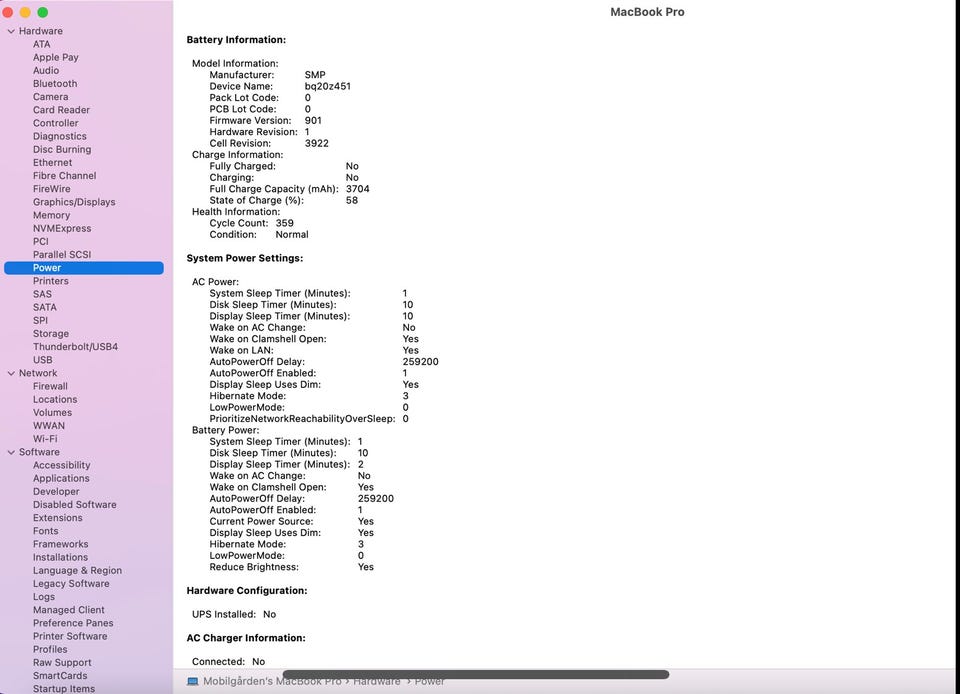The image size is (960, 694).
Task: Open Disc Burning entry
Action: (62, 149)
